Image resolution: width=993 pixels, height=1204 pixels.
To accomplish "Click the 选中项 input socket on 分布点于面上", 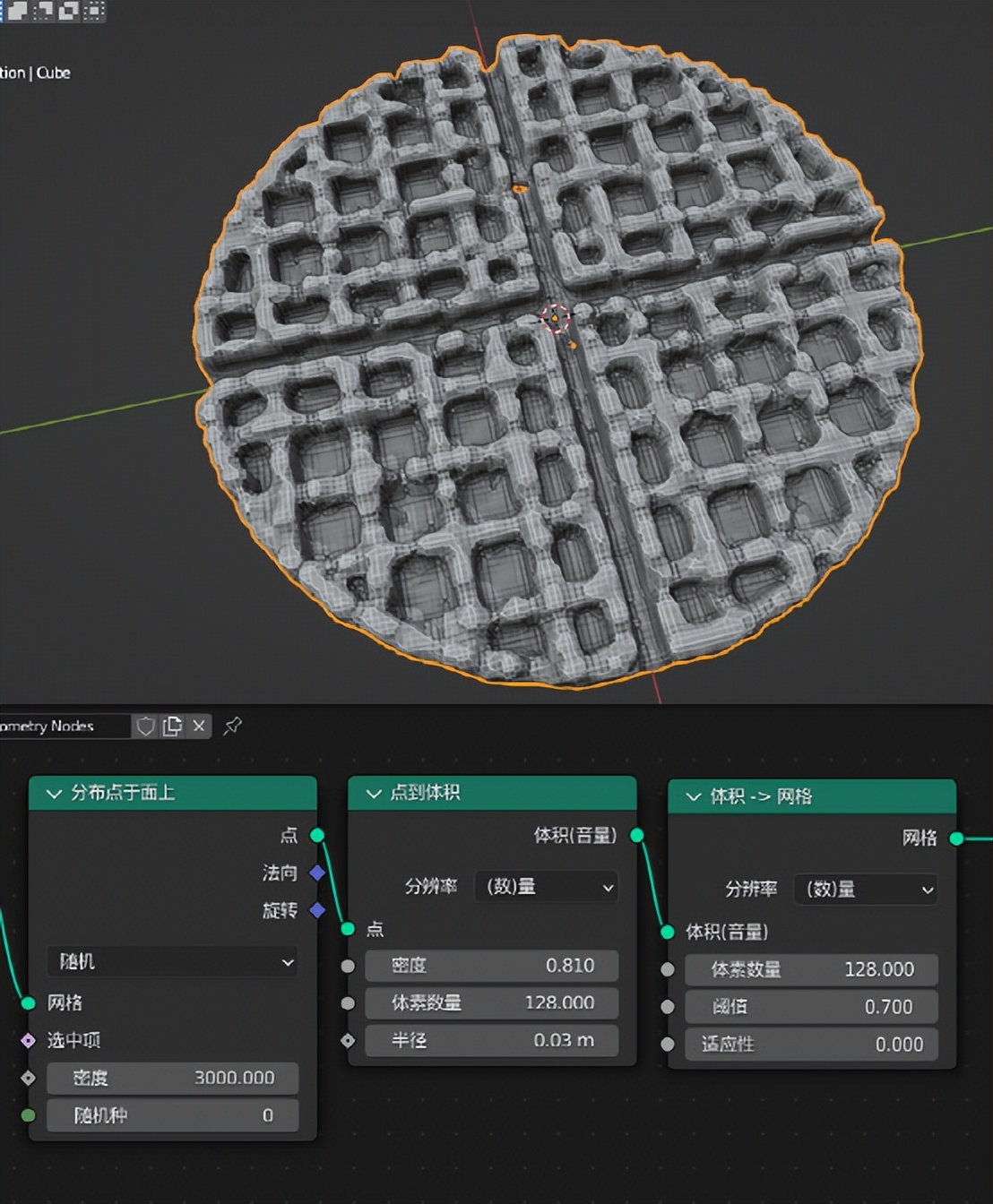I will (28, 1040).
